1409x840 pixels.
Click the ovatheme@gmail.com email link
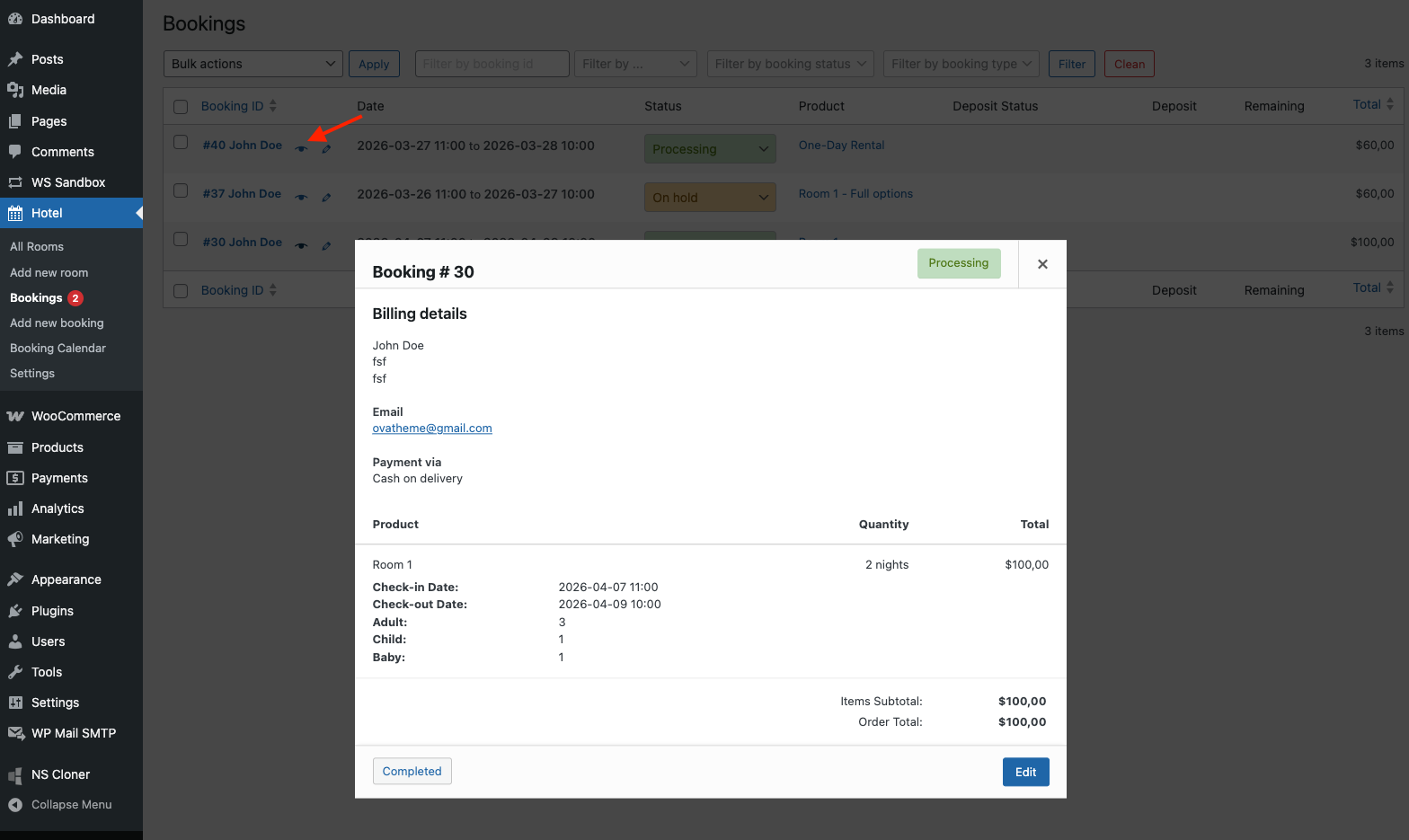(432, 429)
